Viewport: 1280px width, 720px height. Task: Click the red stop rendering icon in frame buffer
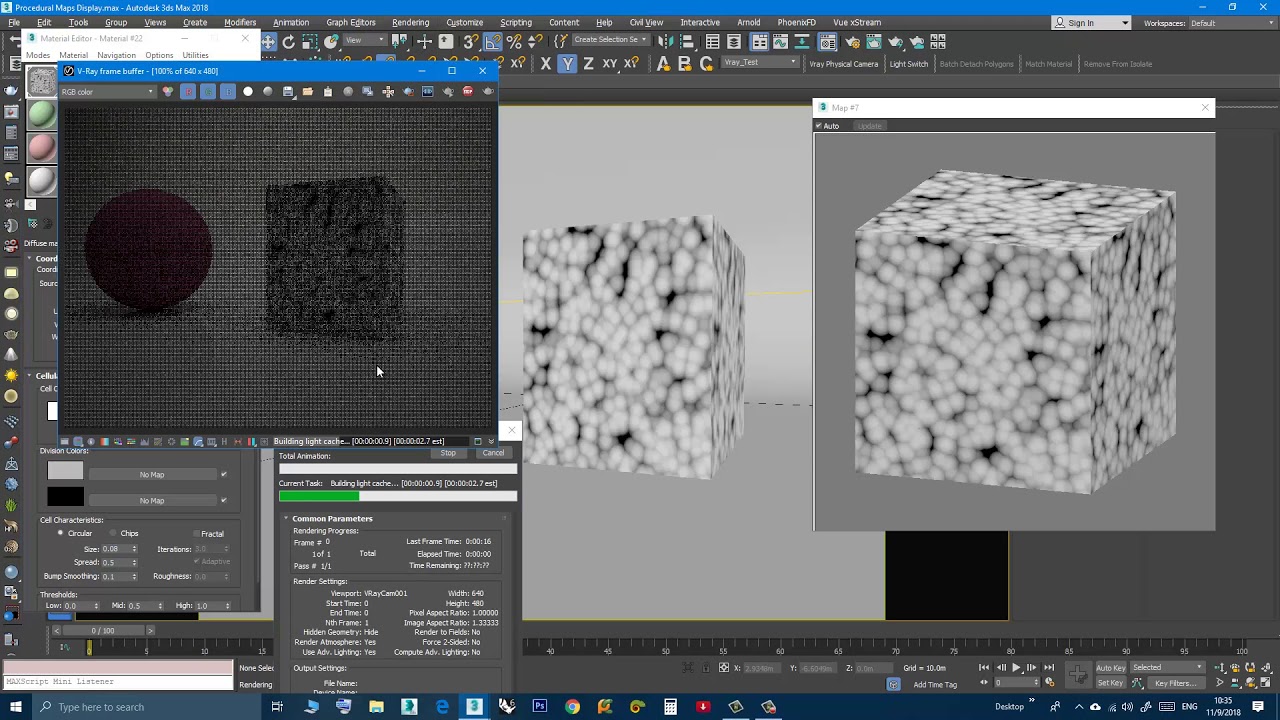468,92
